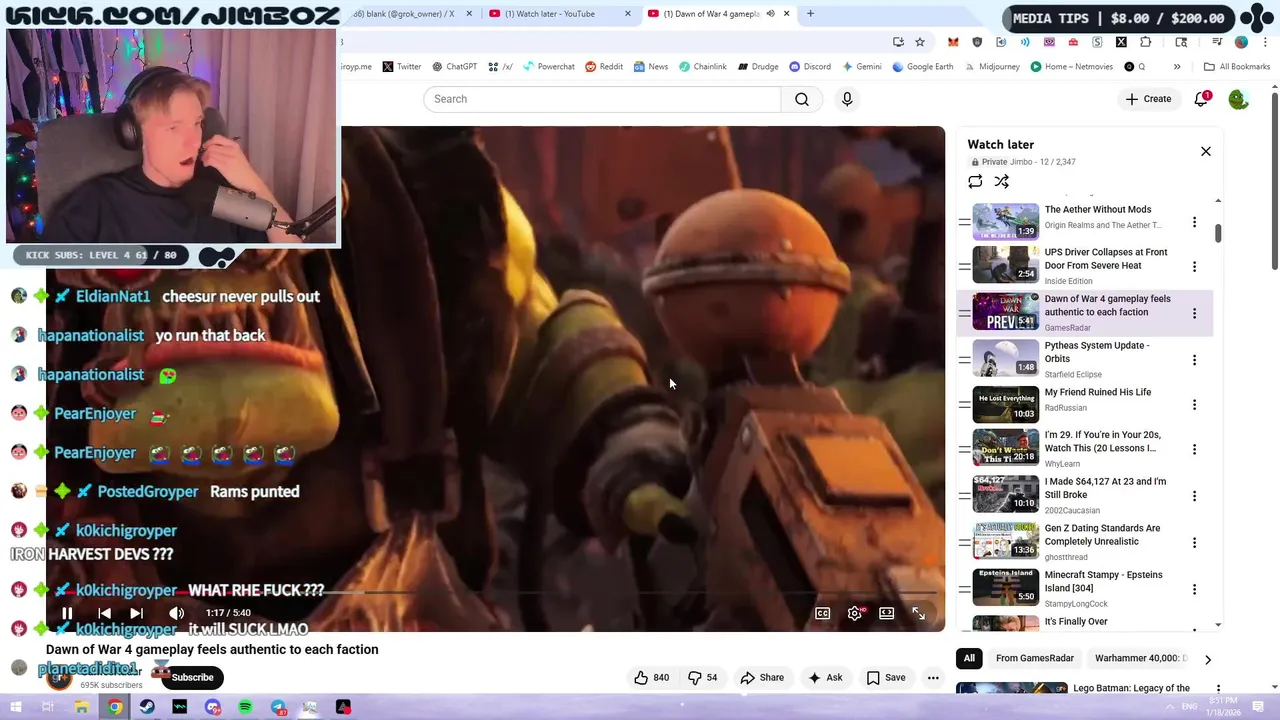Open Spotify from the taskbar
The width and height of the screenshot is (1280, 720).
[x=245, y=707]
